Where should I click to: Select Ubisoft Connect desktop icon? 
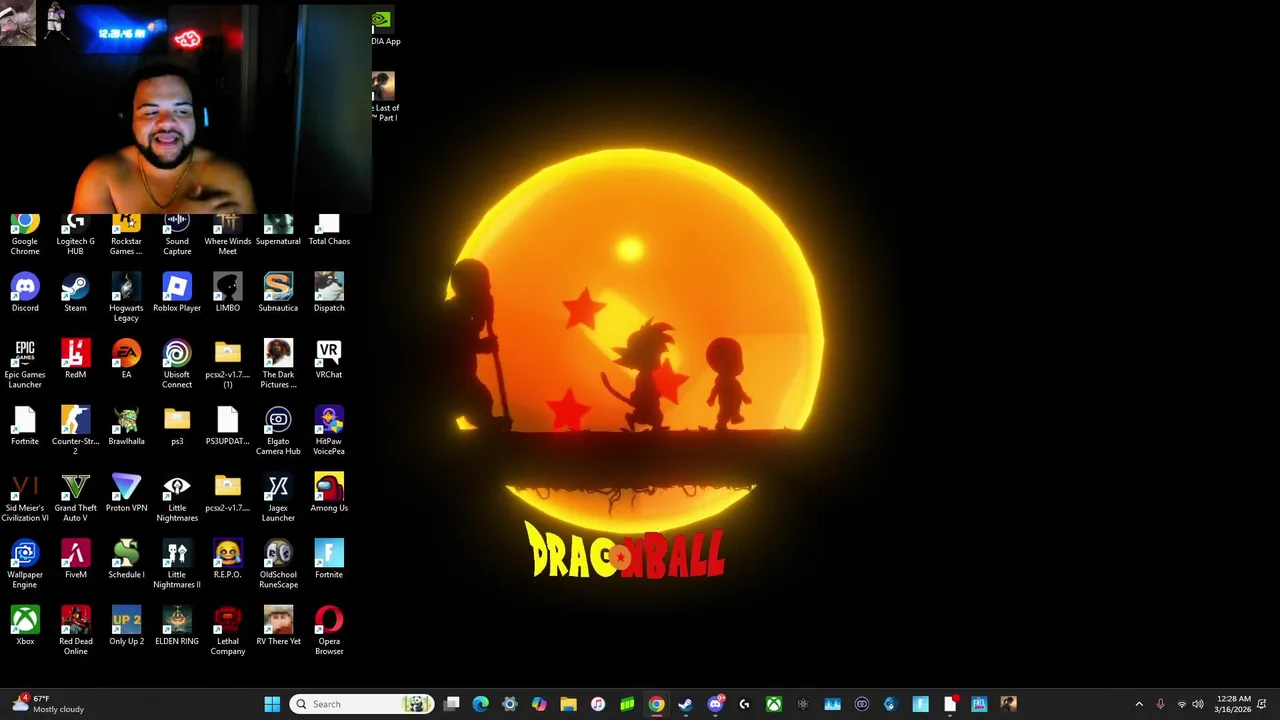click(177, 364)
